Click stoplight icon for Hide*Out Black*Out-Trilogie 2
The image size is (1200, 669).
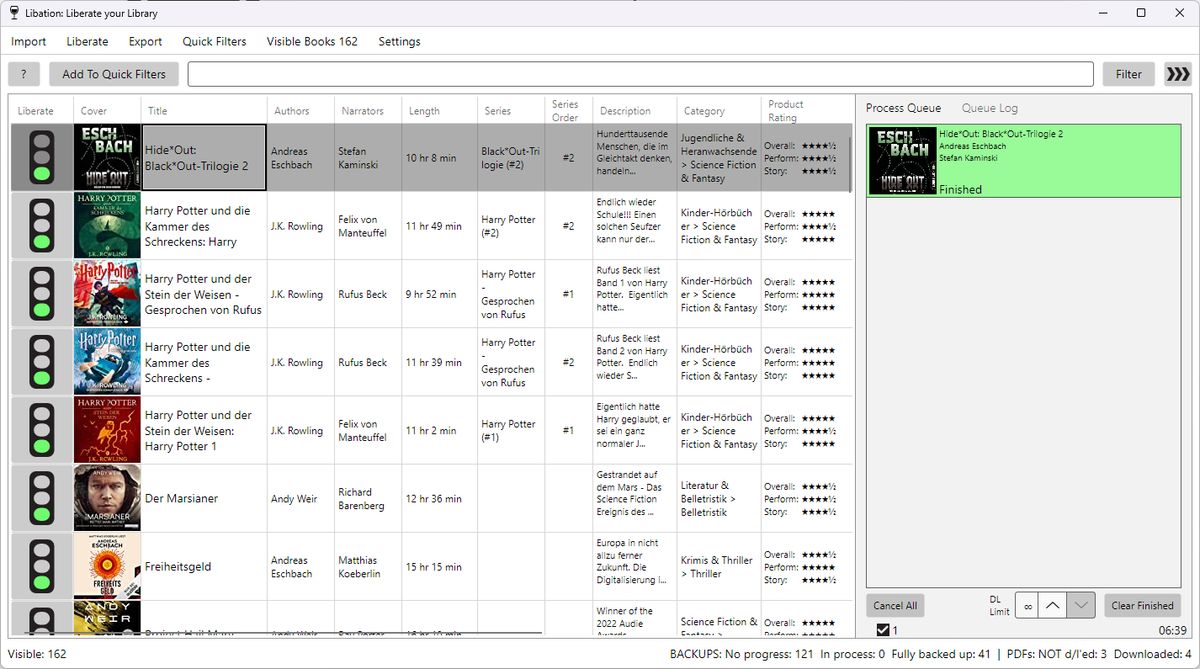[41, 158]
